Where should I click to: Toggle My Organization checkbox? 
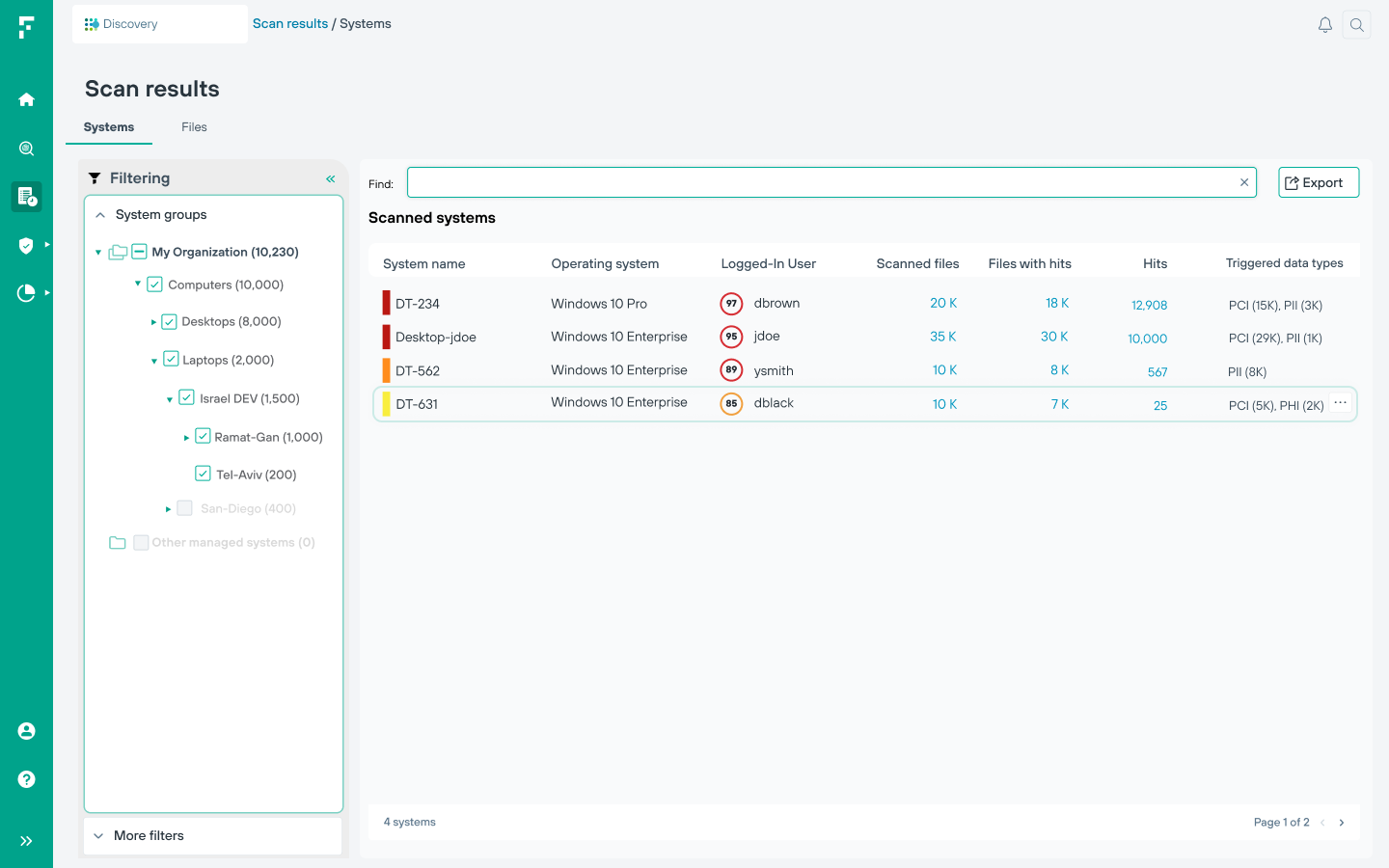click(139, 252)
